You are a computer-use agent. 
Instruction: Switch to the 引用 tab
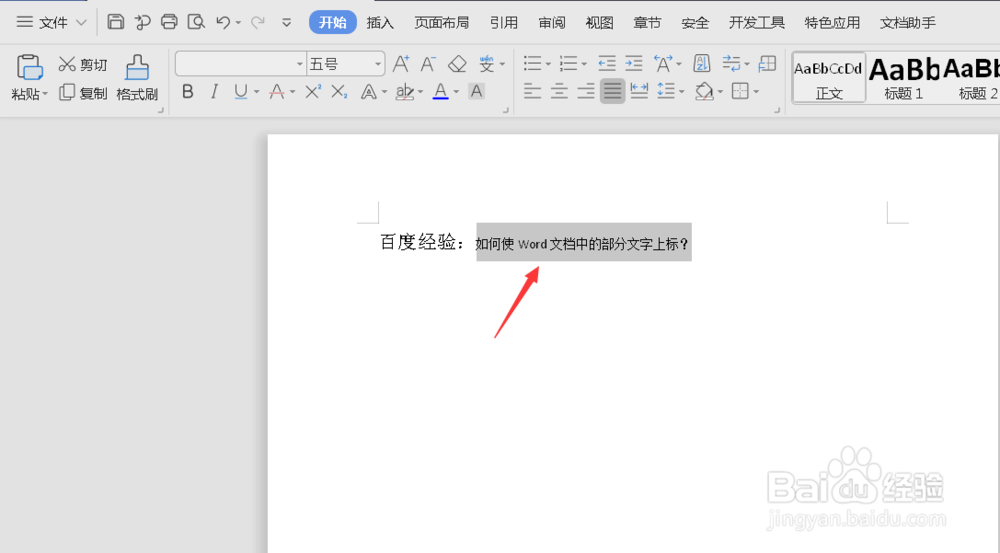click(x=504, y=23)
